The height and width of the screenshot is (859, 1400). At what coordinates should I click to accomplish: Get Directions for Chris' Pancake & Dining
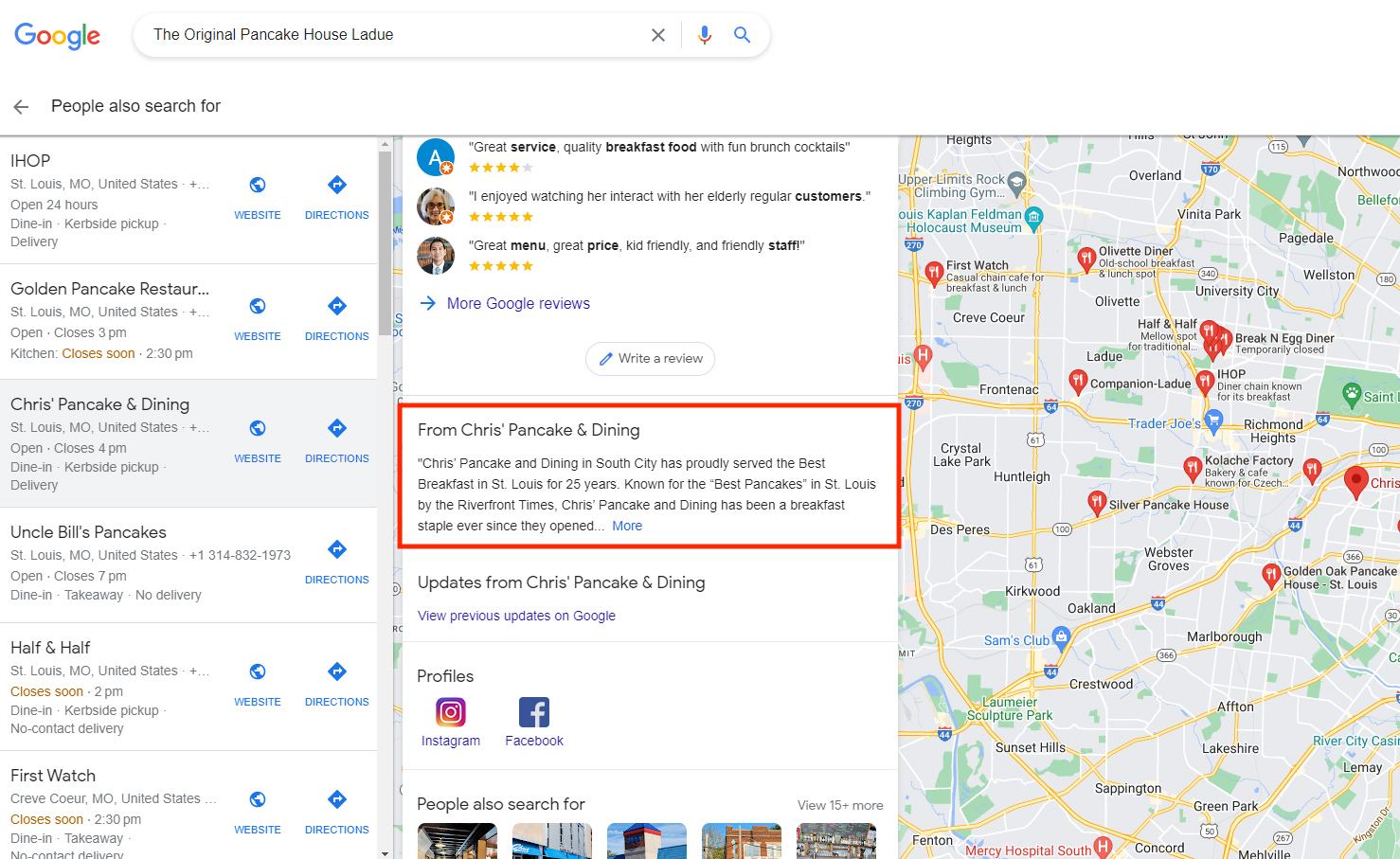[x=336, y=428]
